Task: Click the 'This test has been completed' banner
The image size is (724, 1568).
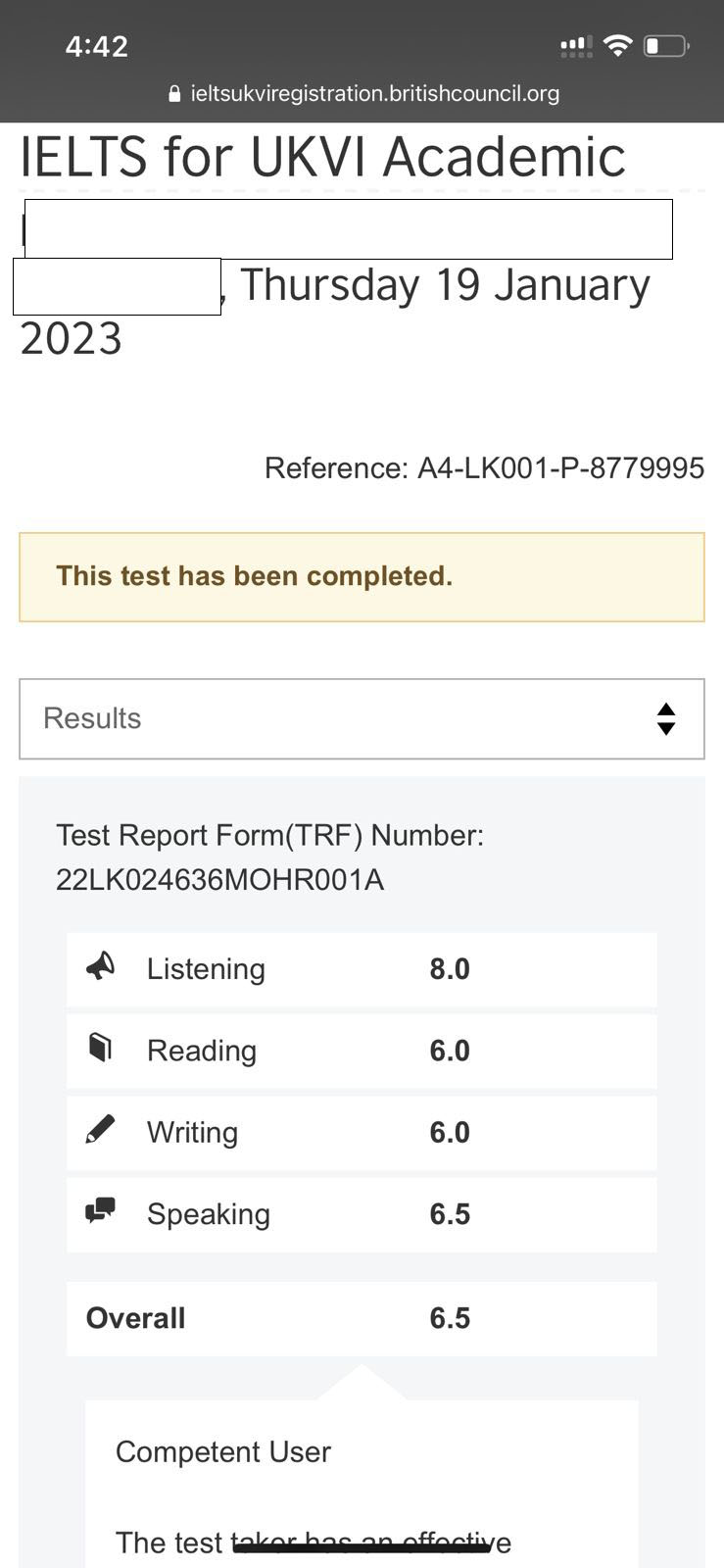Action: pyautogui.click(x=362, y=577)
